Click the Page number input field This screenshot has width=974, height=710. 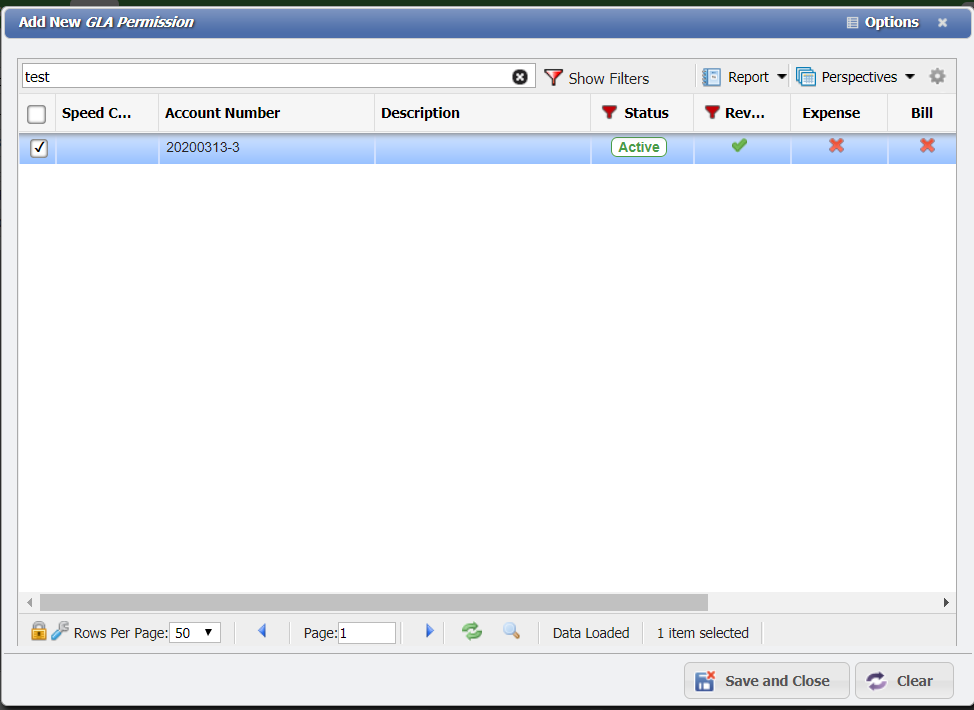(x=367, y=632)
